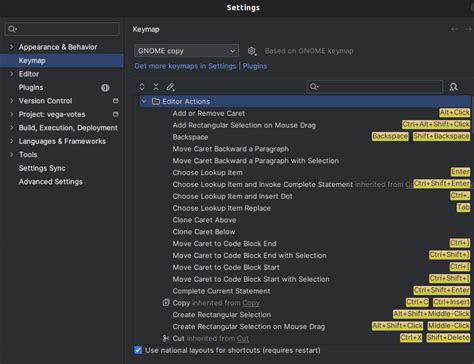Click the Edit Shortcut pencil icon
474x364 pixels.
170,87
